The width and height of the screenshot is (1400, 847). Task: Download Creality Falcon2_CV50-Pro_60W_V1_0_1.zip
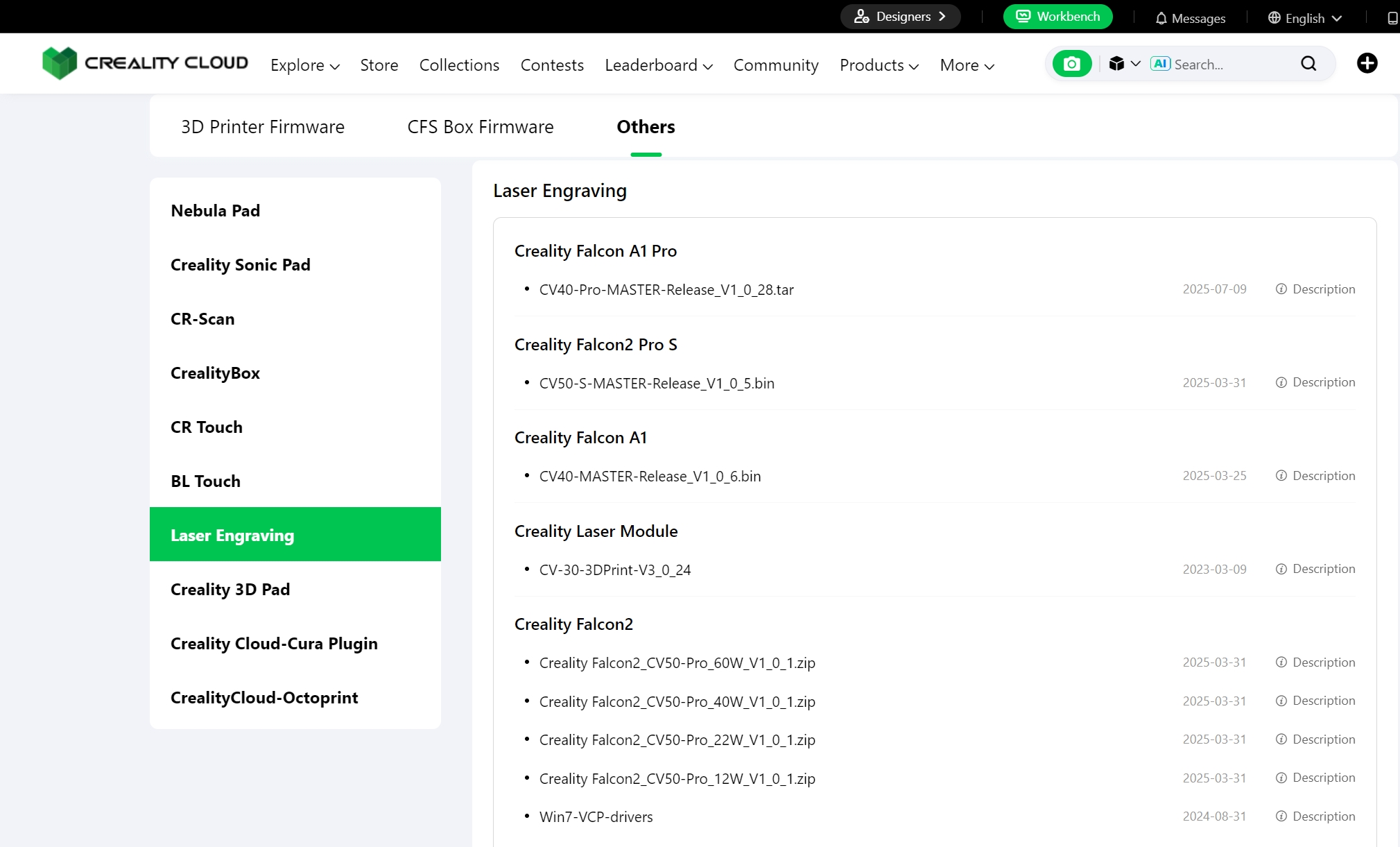pos(677,663)
